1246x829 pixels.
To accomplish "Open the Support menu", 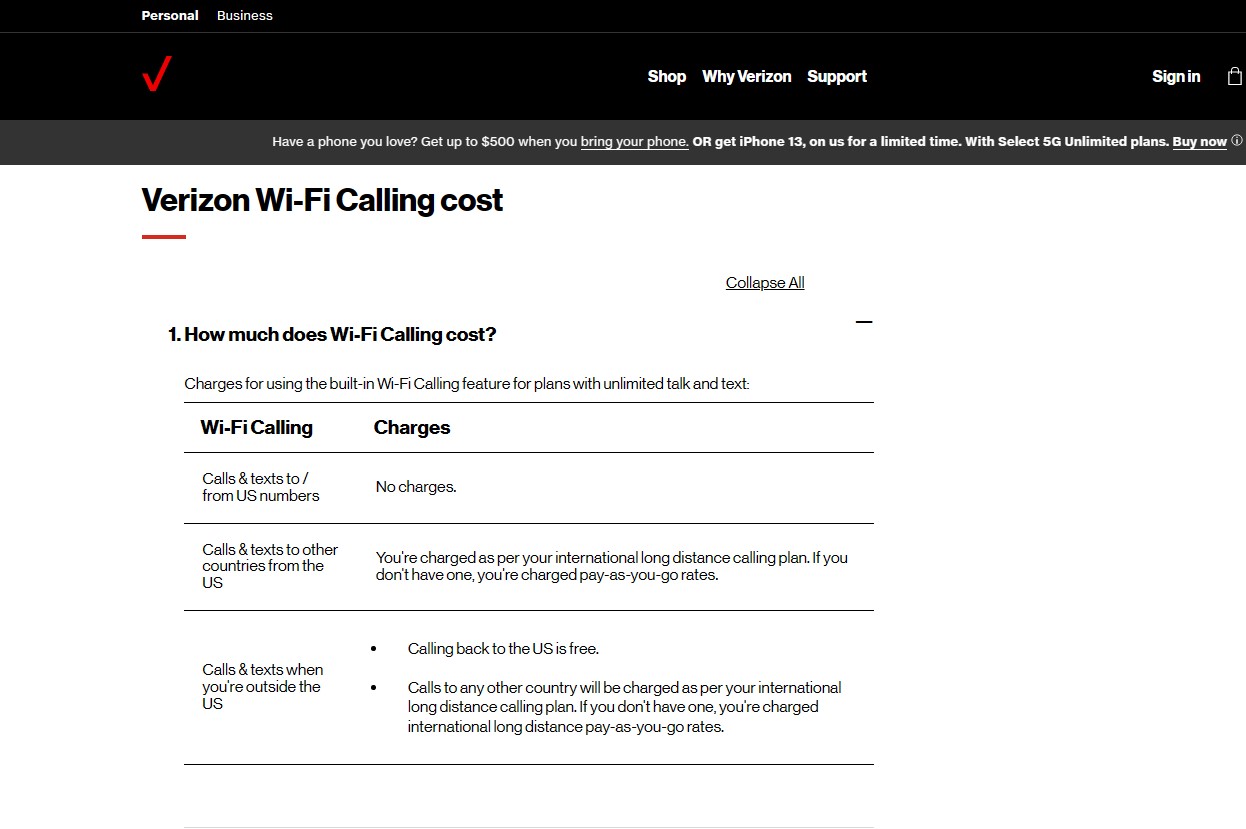I will pos(837,76).
